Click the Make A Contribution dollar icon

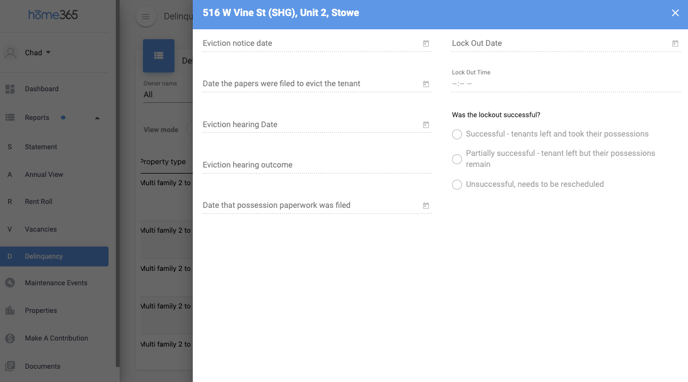10,338
